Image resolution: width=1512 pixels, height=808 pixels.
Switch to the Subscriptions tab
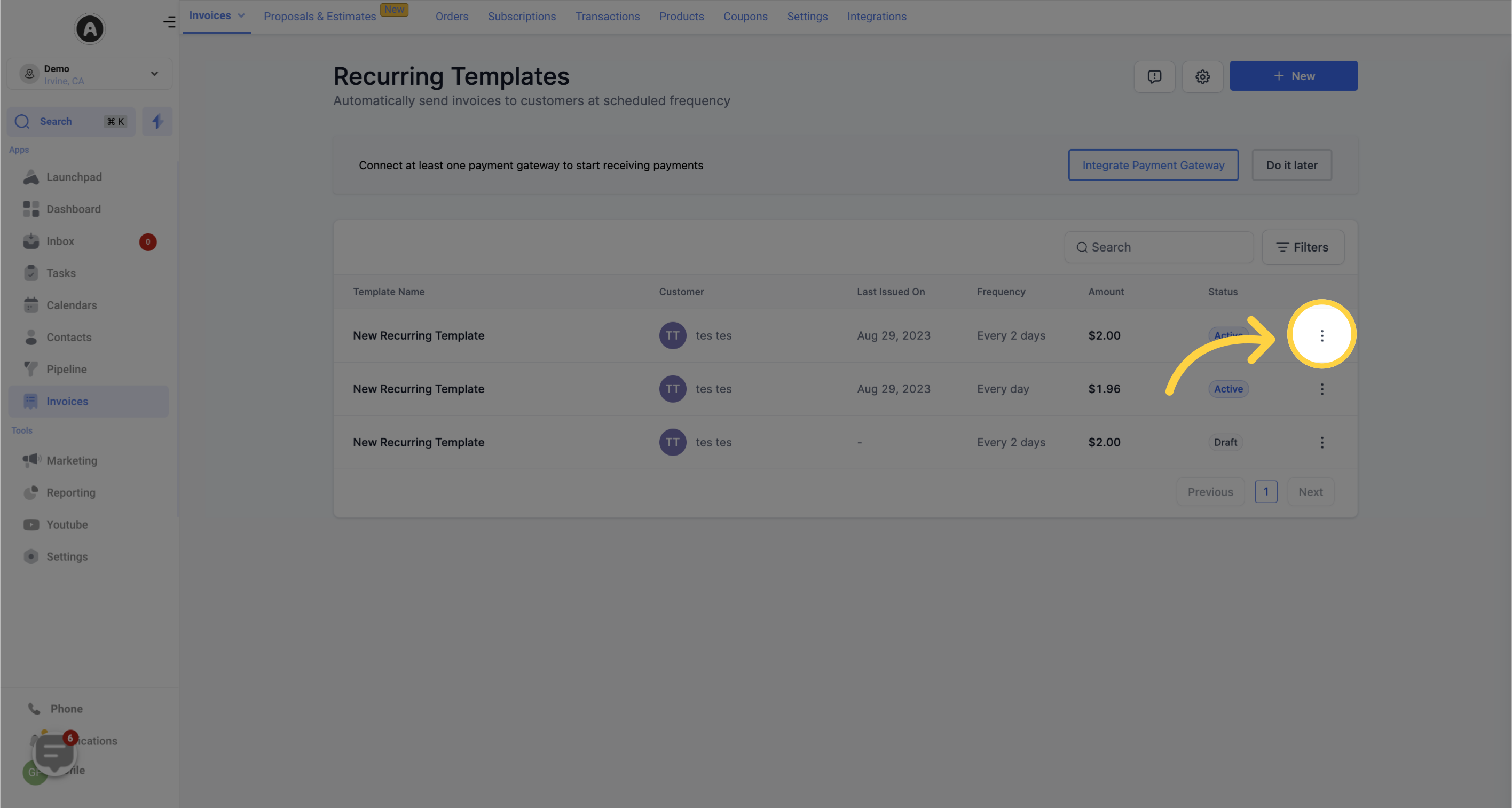click(x=522, y=17)
